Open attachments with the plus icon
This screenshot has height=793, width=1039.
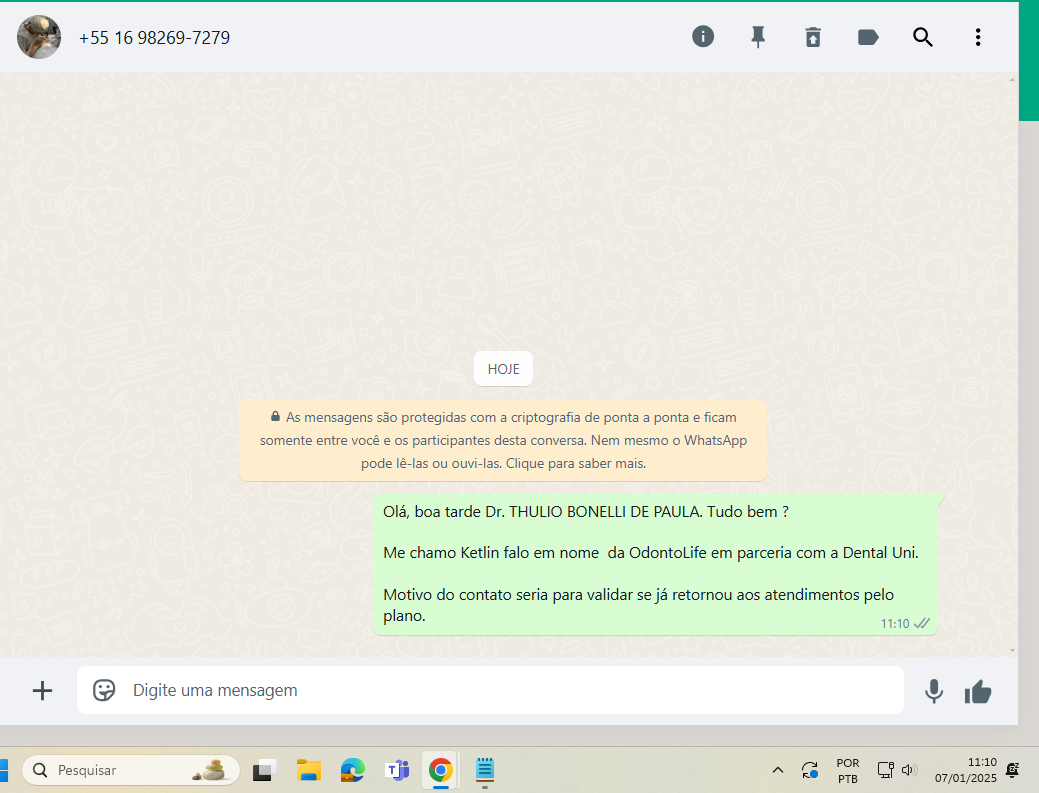pyautogui.click(x=42, y=690)
